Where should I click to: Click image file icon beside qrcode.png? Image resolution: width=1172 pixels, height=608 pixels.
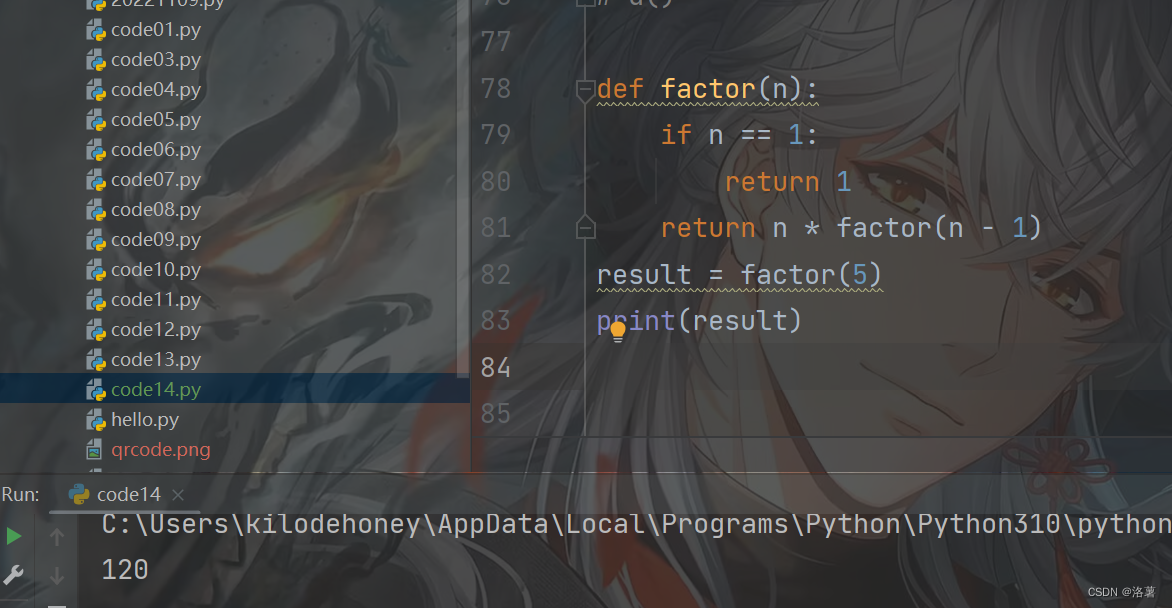pos(94,450)
